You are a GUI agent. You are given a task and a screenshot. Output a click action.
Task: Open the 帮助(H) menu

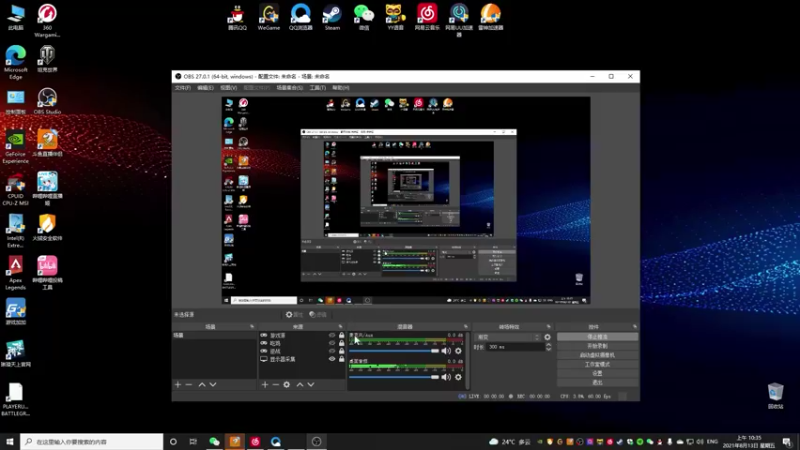point(341,88)
